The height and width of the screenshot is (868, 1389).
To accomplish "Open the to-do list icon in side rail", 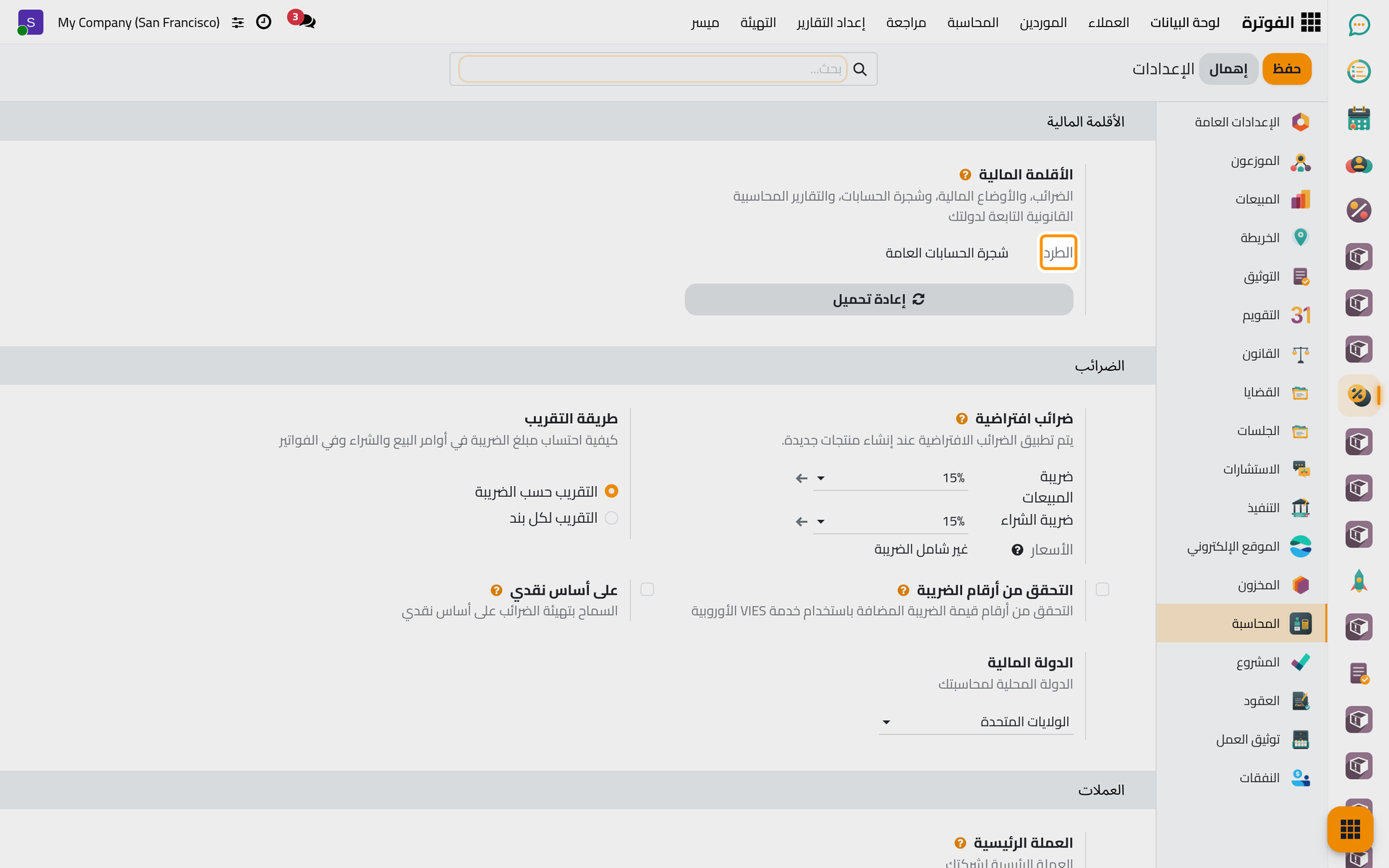I will [x=1359, y=72].
